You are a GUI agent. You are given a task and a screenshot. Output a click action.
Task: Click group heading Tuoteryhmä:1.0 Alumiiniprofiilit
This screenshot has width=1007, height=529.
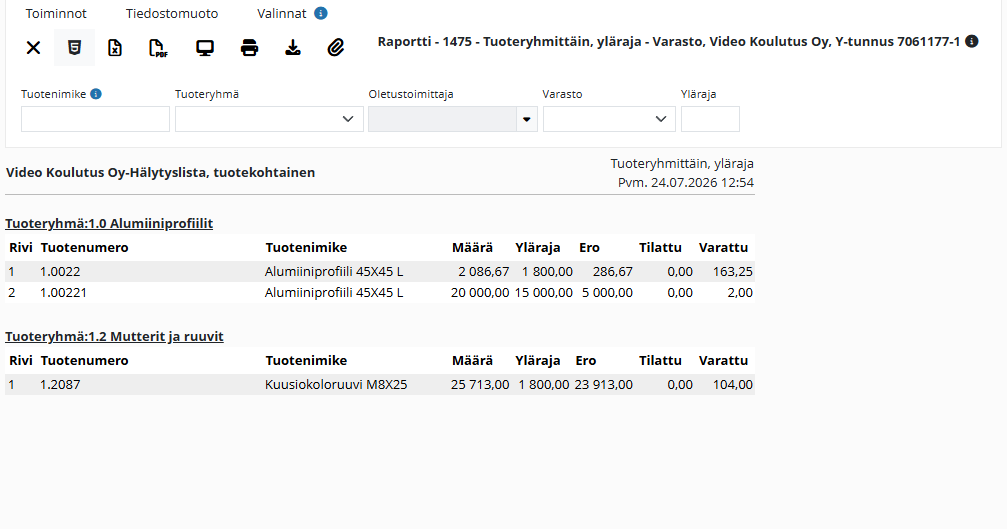tap(109, 223)
